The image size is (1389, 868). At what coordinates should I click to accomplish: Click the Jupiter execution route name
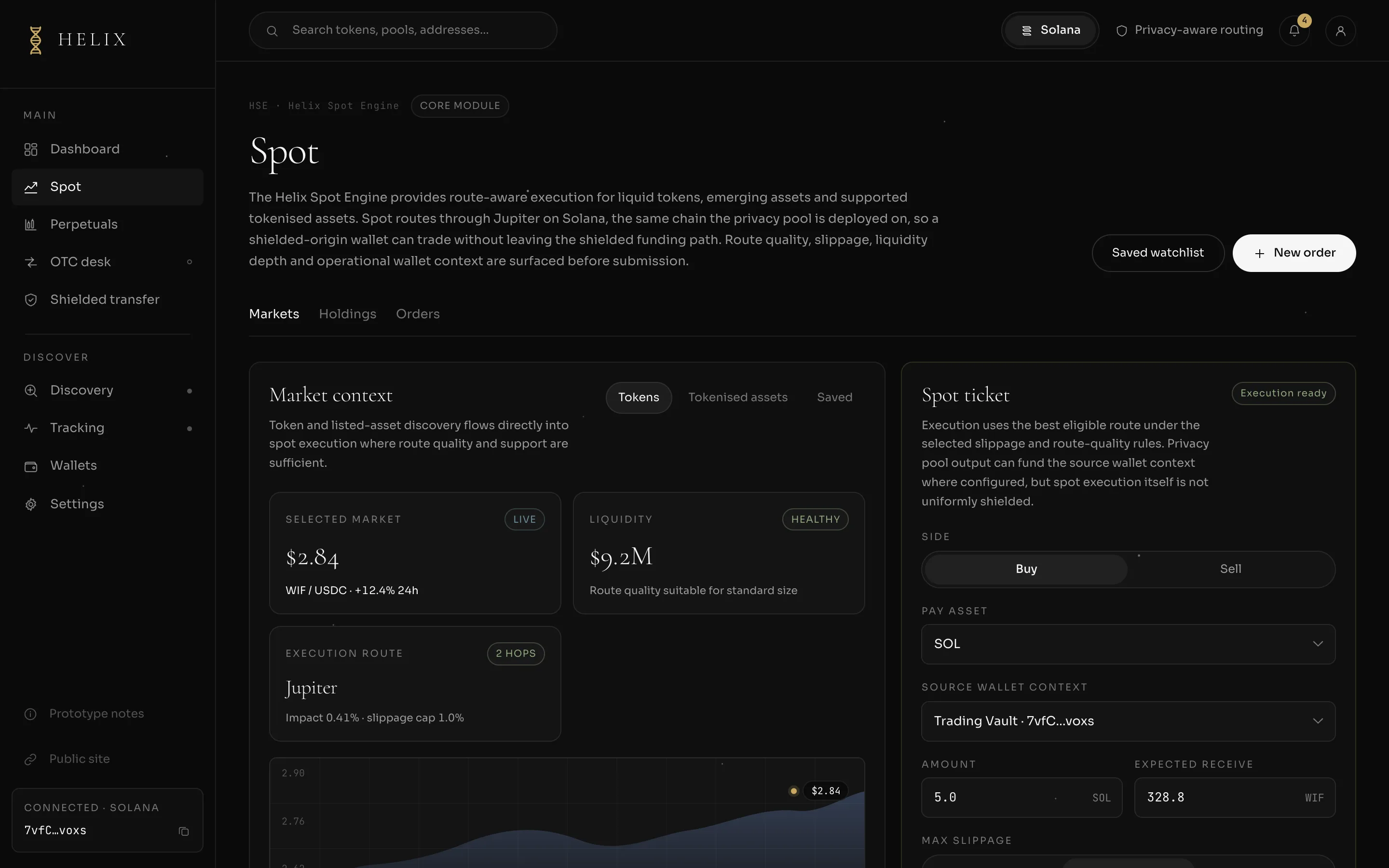(x=311, y=688)
